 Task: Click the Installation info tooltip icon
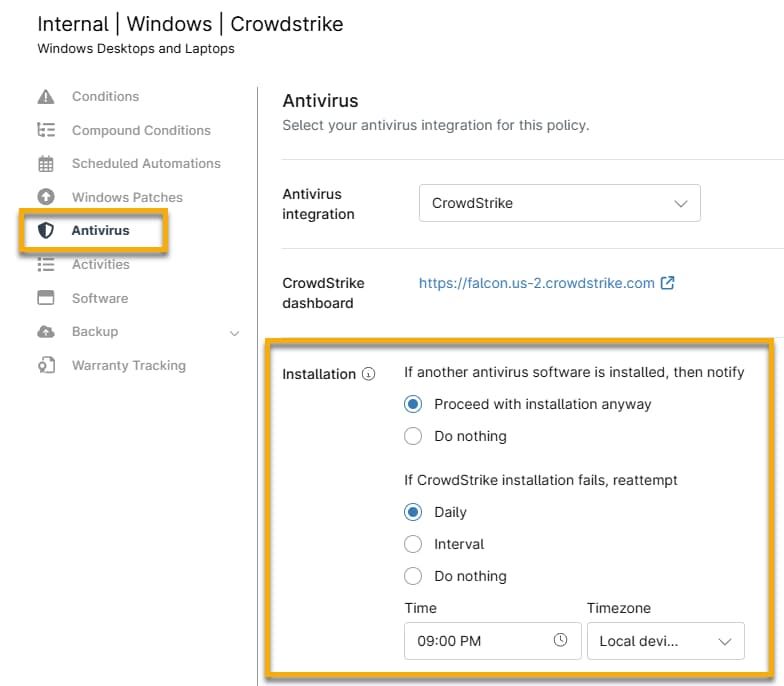(x=369, y=375)
